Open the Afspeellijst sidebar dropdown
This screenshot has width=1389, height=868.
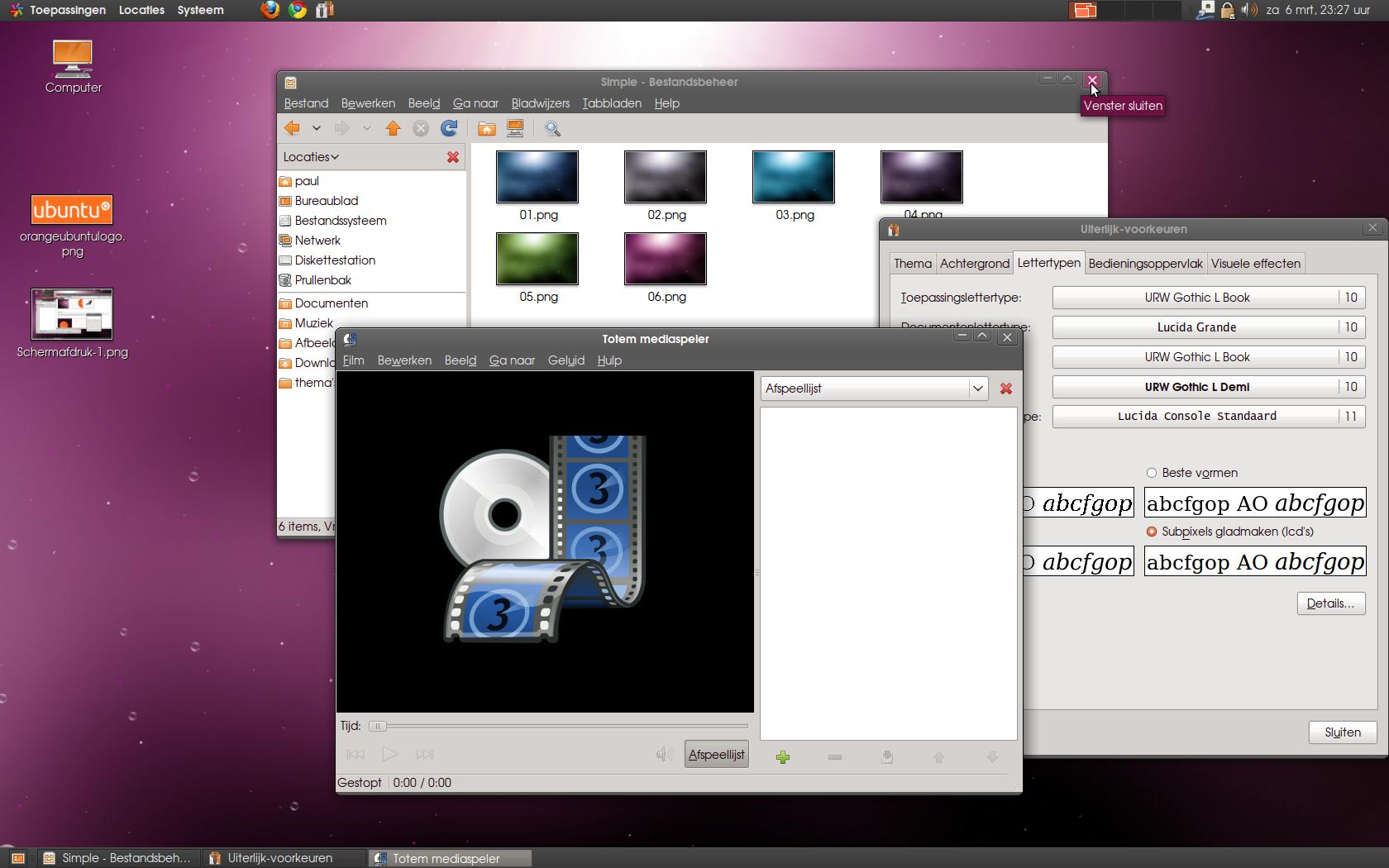(874, 389)
